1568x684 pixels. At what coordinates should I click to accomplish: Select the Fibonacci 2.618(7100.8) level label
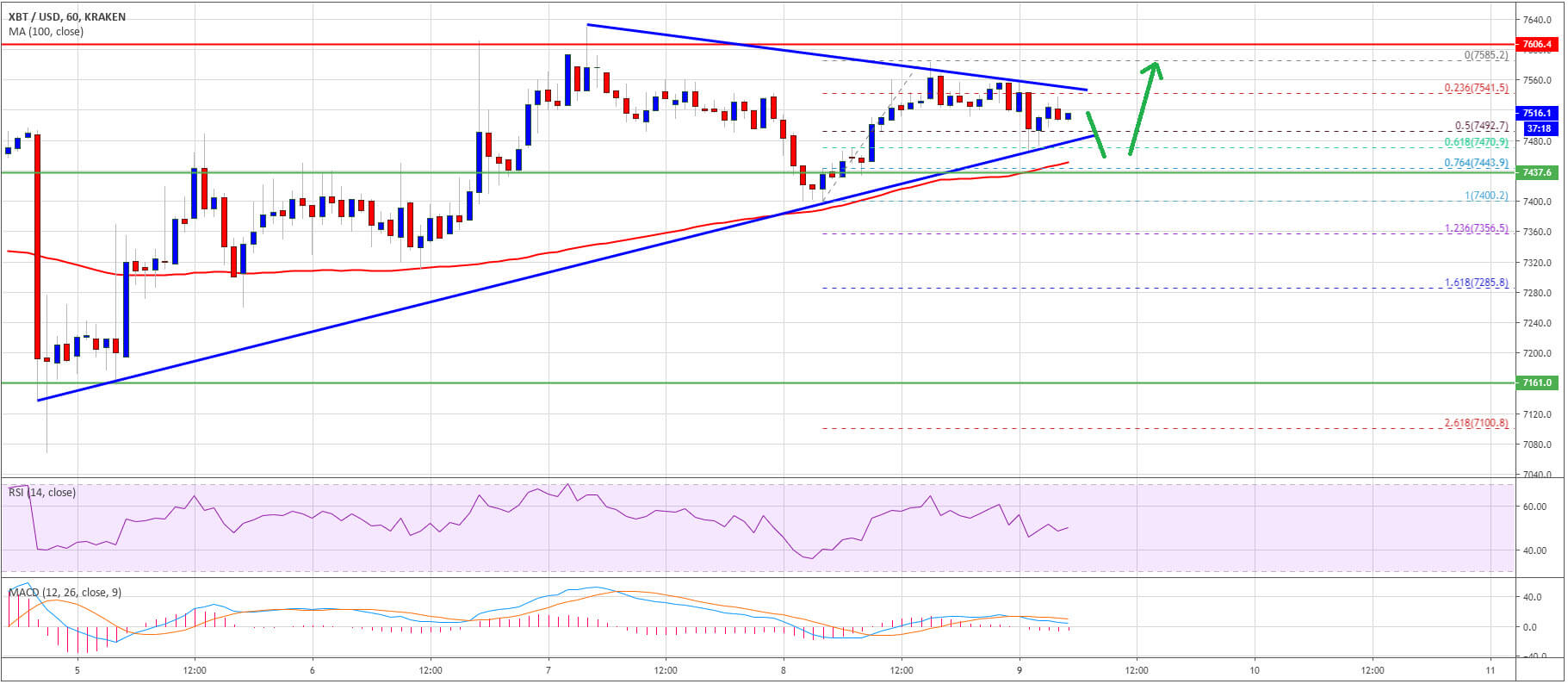(1476, 423)
